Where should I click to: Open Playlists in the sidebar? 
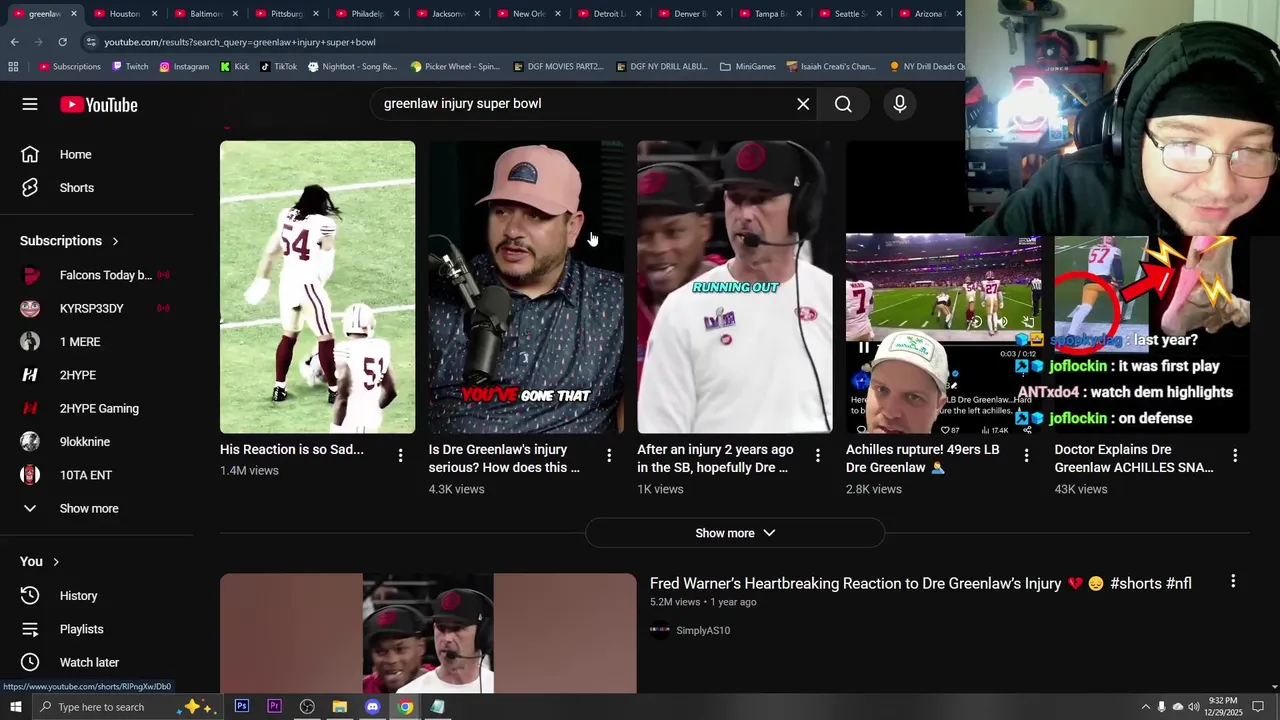tap(97, 629)
